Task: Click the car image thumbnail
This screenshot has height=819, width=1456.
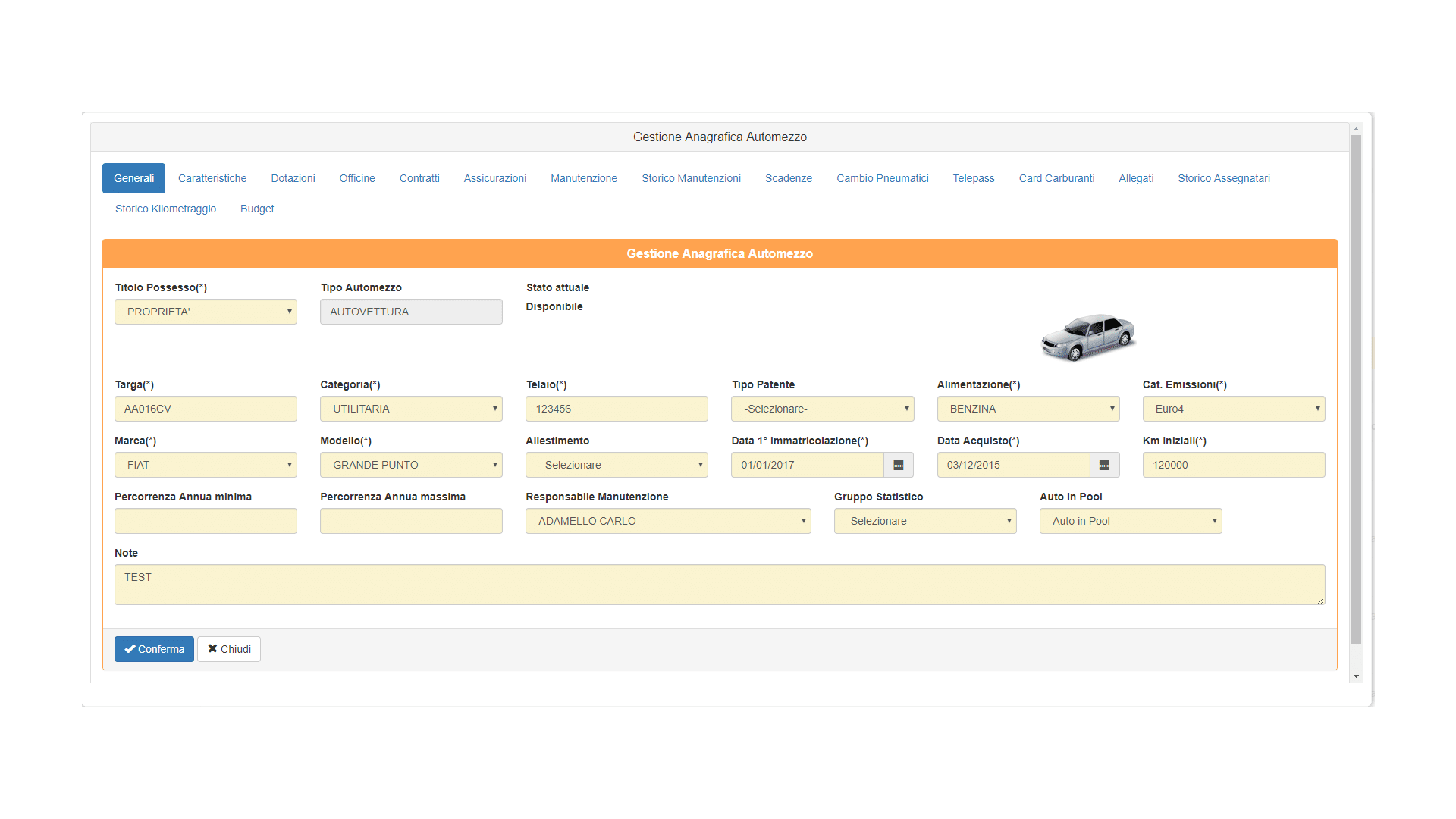Action: coord(1088,337)
